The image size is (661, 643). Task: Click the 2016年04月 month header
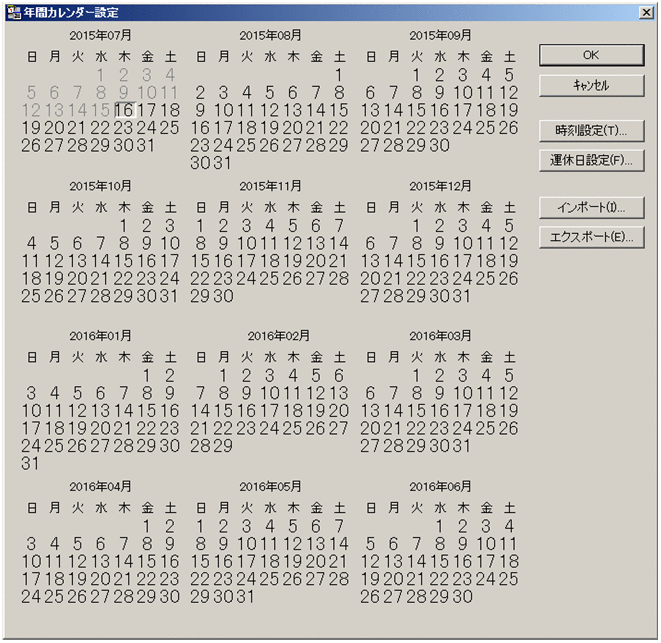pos(100,486)
